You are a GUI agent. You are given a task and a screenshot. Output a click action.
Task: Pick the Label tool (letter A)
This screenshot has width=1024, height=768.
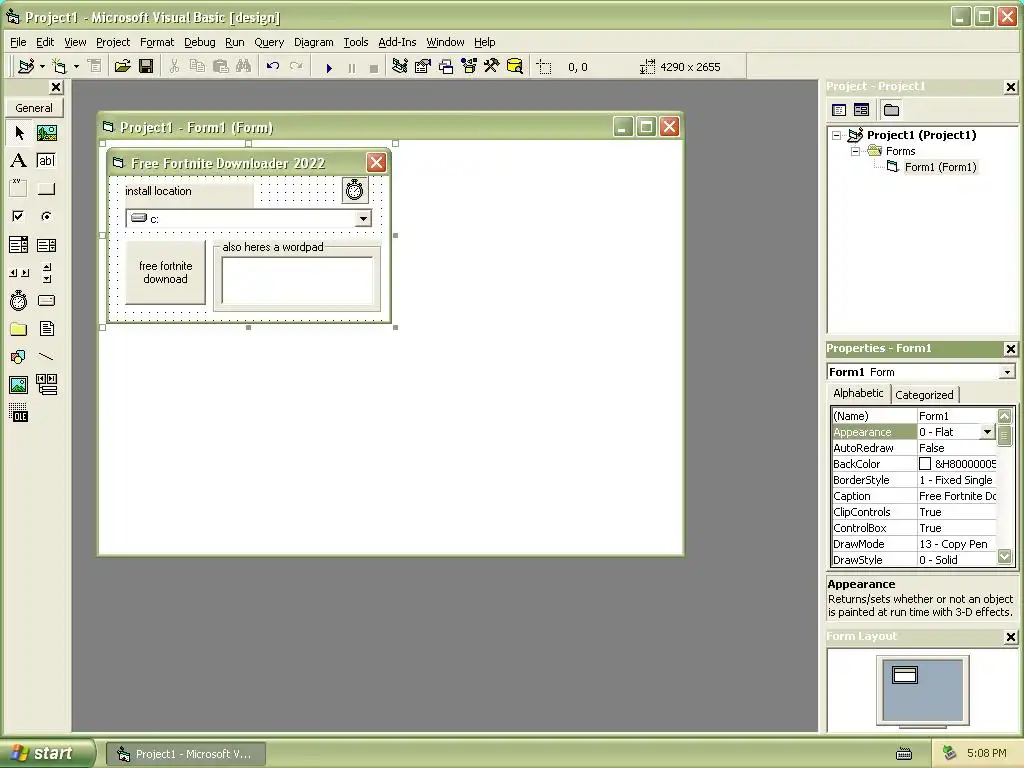point(18,161)
